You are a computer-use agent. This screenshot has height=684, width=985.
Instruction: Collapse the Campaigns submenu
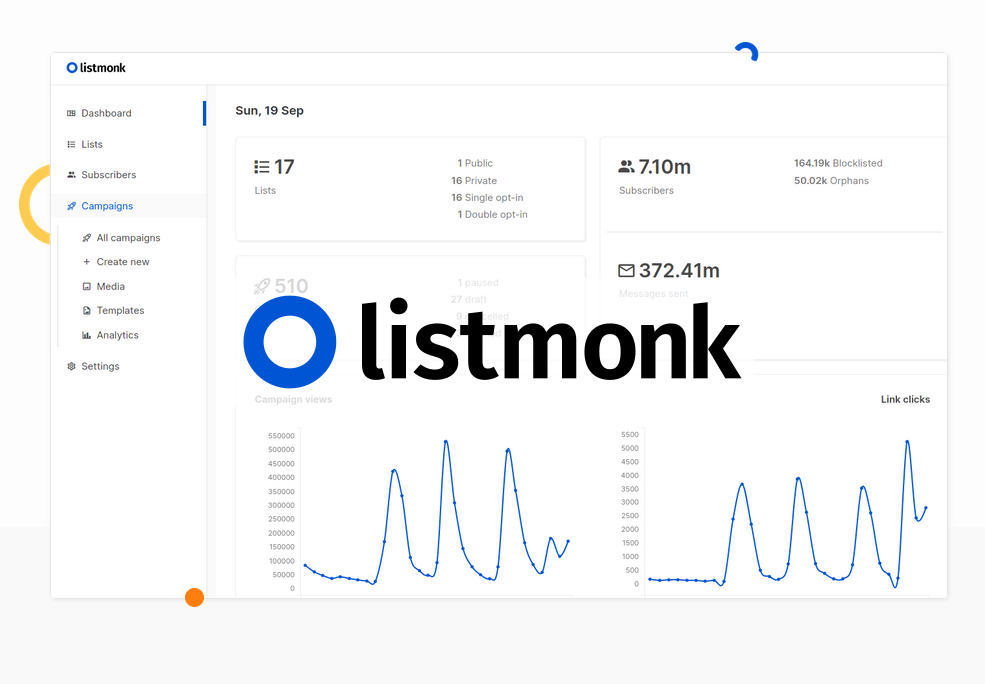pyautogui.click(x=105, y=206)
